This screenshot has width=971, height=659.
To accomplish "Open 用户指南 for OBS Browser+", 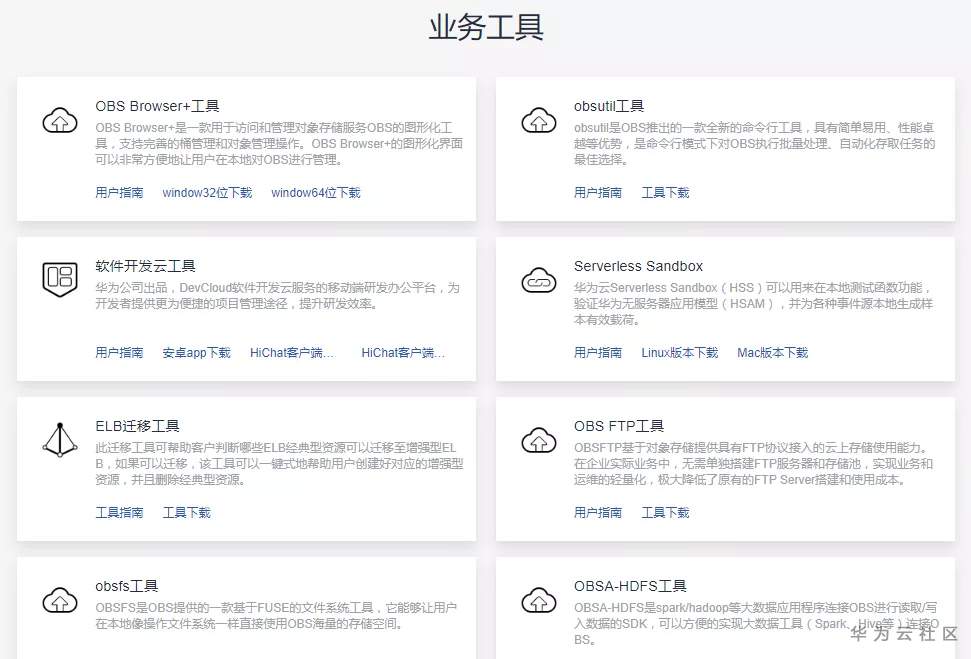I will [120, 193].
